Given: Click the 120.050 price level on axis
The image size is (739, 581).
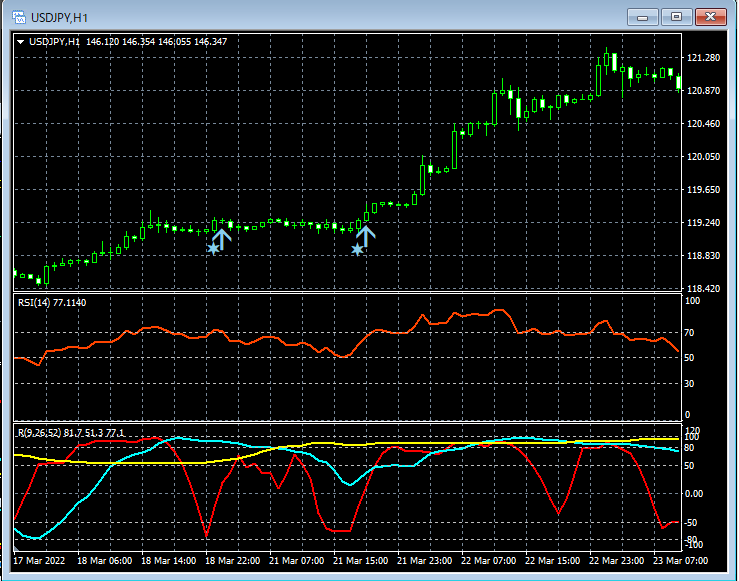Looking at the screenshot, I should point(704,157).
